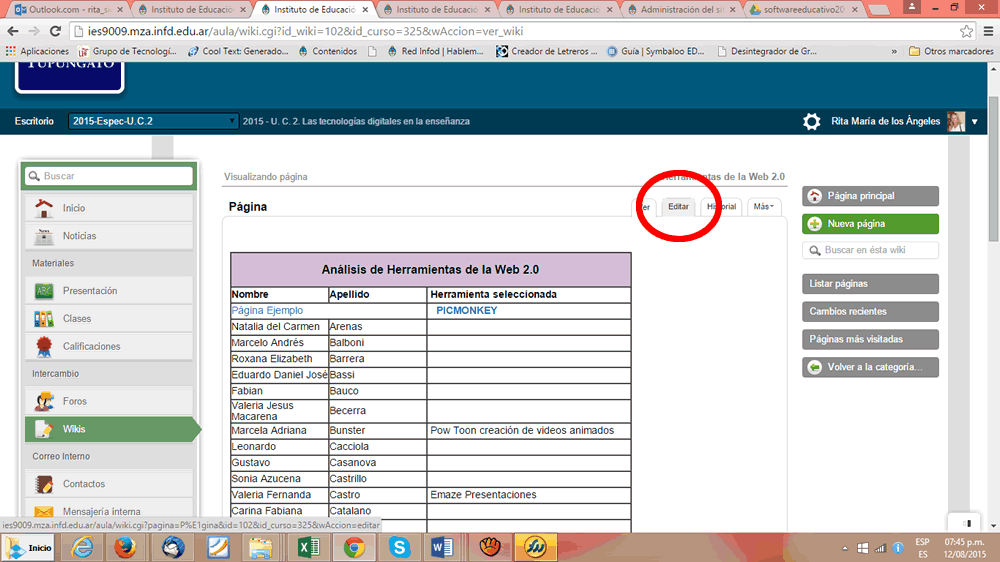Expand the user menu arrow beside avatar
The height and width of the screenshot is (562, 1000).
(974, 121)
